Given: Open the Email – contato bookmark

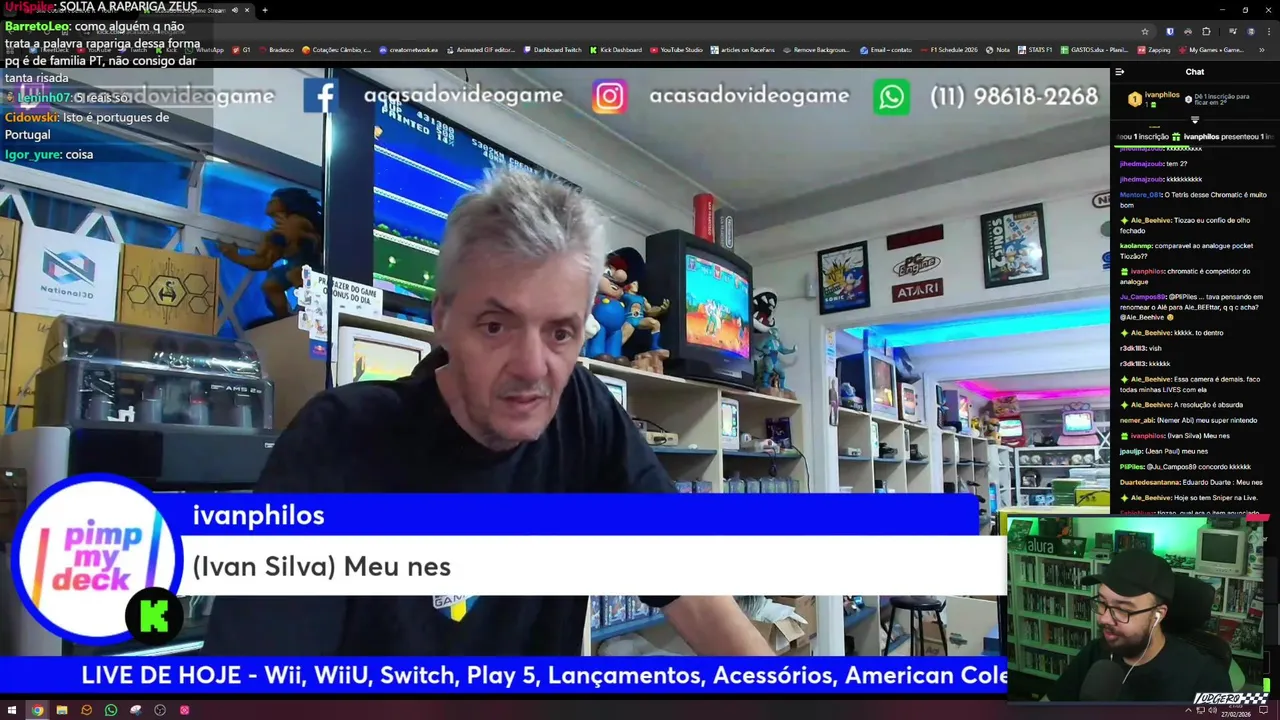Looking at the screenshot, I should pyautogui.click(x=885, y=50).
